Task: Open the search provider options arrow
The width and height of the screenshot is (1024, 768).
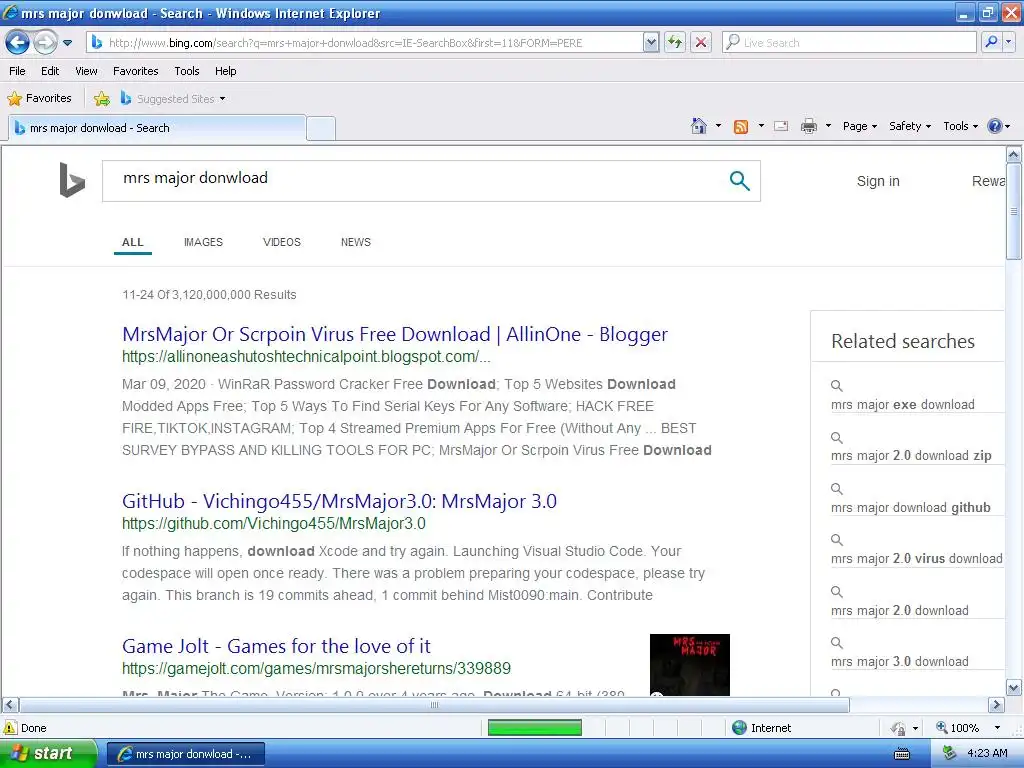Action: [1009, 43]
